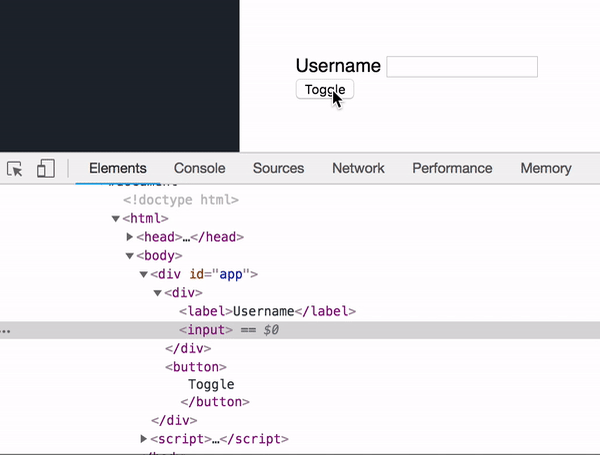This screenshot has height=455, width=600.
Task: Select the opening button tag row
Action: 196,367
